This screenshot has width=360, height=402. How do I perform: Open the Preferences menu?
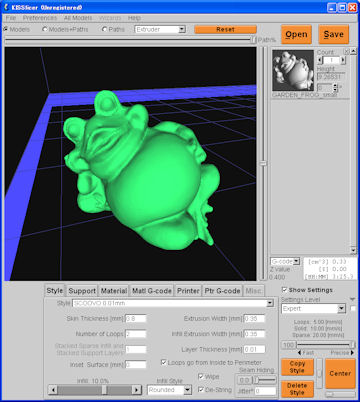tap(40, 18)
